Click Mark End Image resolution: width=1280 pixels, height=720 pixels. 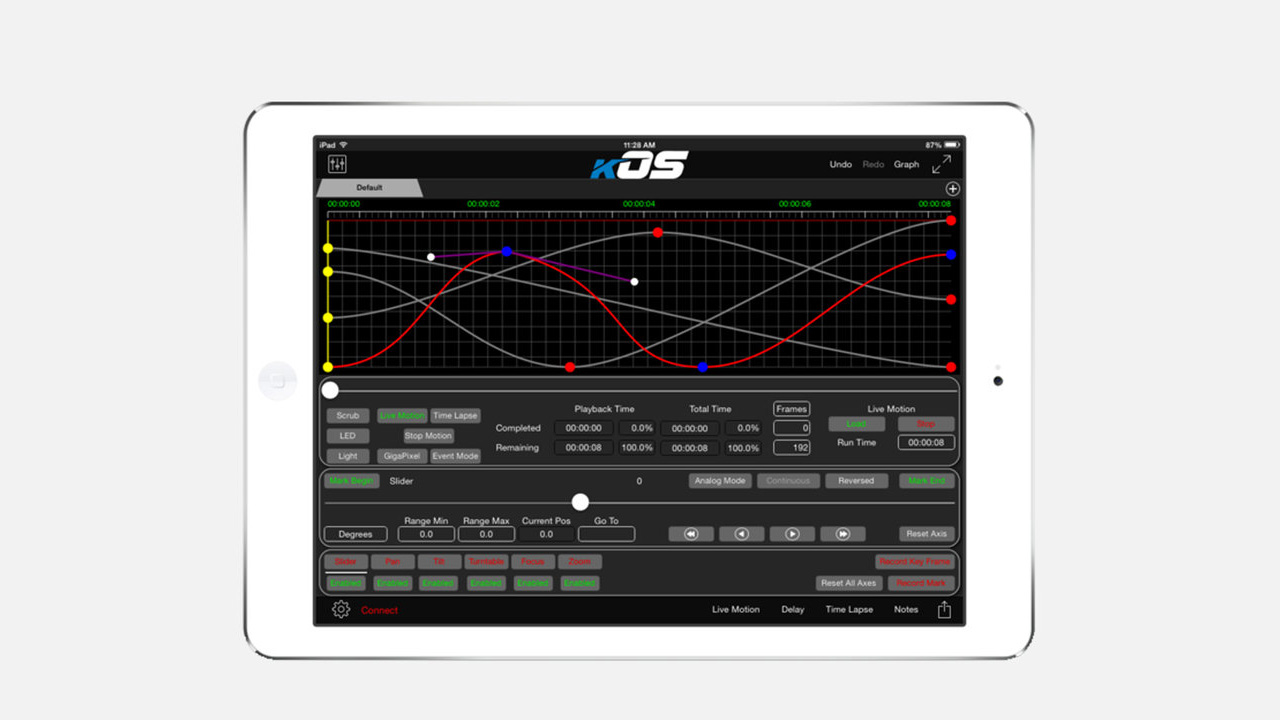(x=927, y=481)
